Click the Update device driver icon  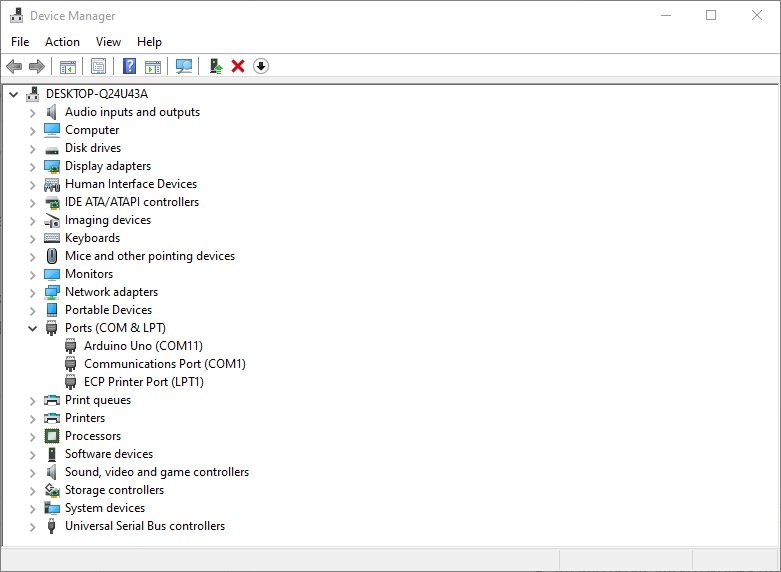click(215, 66)
